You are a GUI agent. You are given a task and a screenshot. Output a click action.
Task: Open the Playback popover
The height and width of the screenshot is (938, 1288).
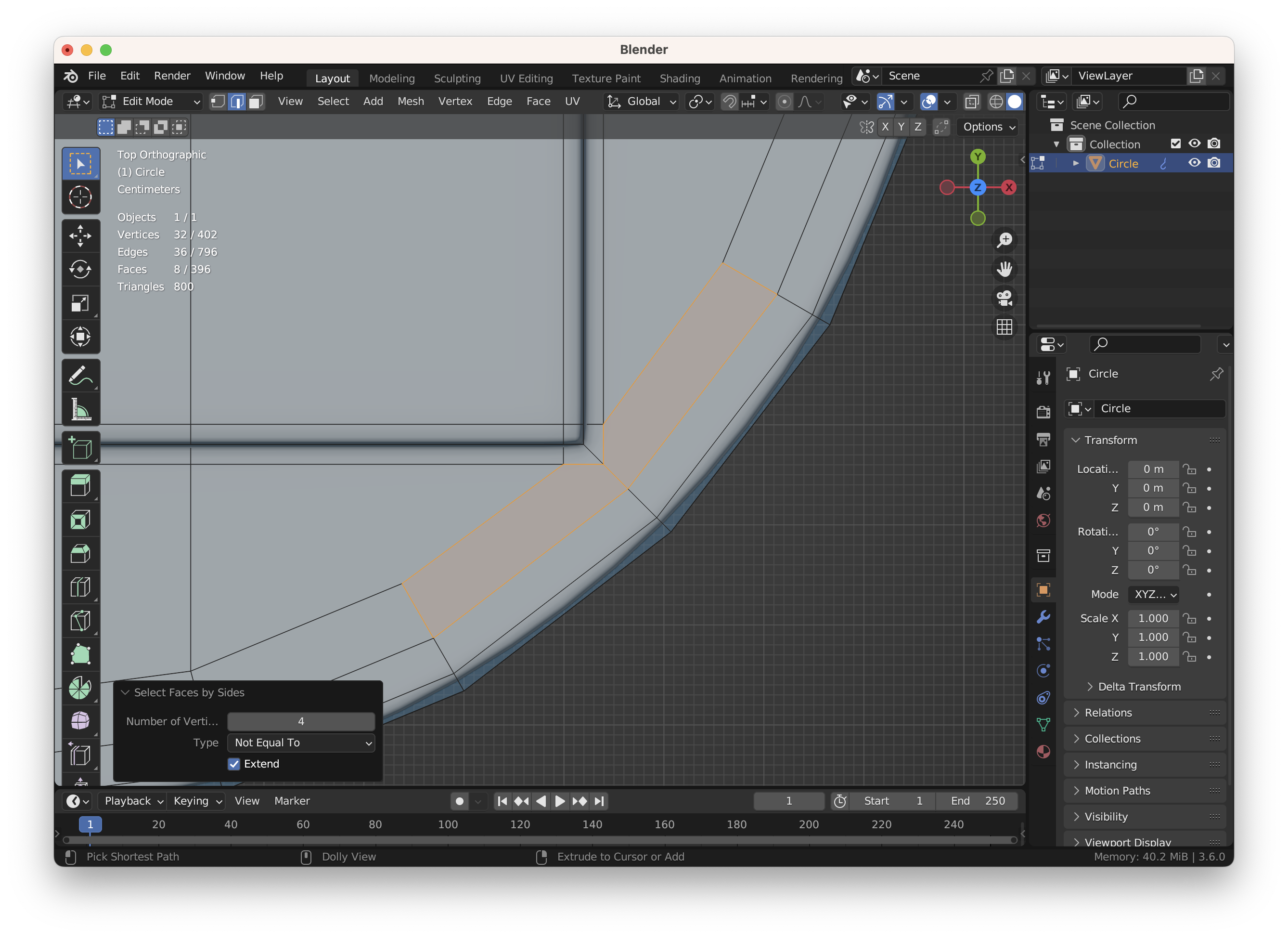134,801
